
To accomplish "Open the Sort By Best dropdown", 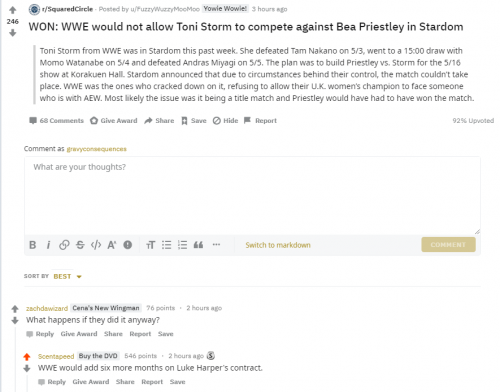I will click(67, 276).
